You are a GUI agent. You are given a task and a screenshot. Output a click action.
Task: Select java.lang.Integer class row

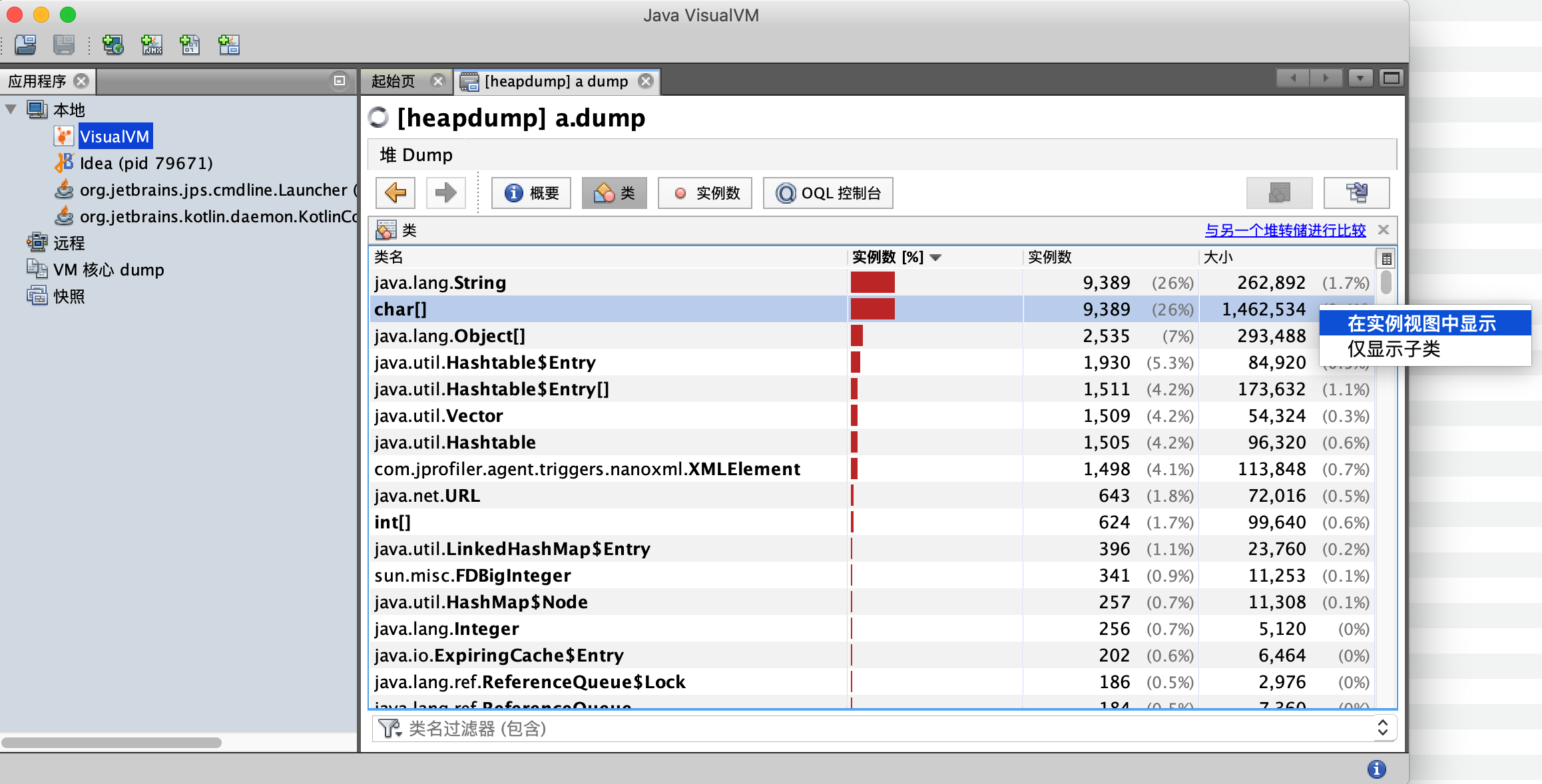872,629
